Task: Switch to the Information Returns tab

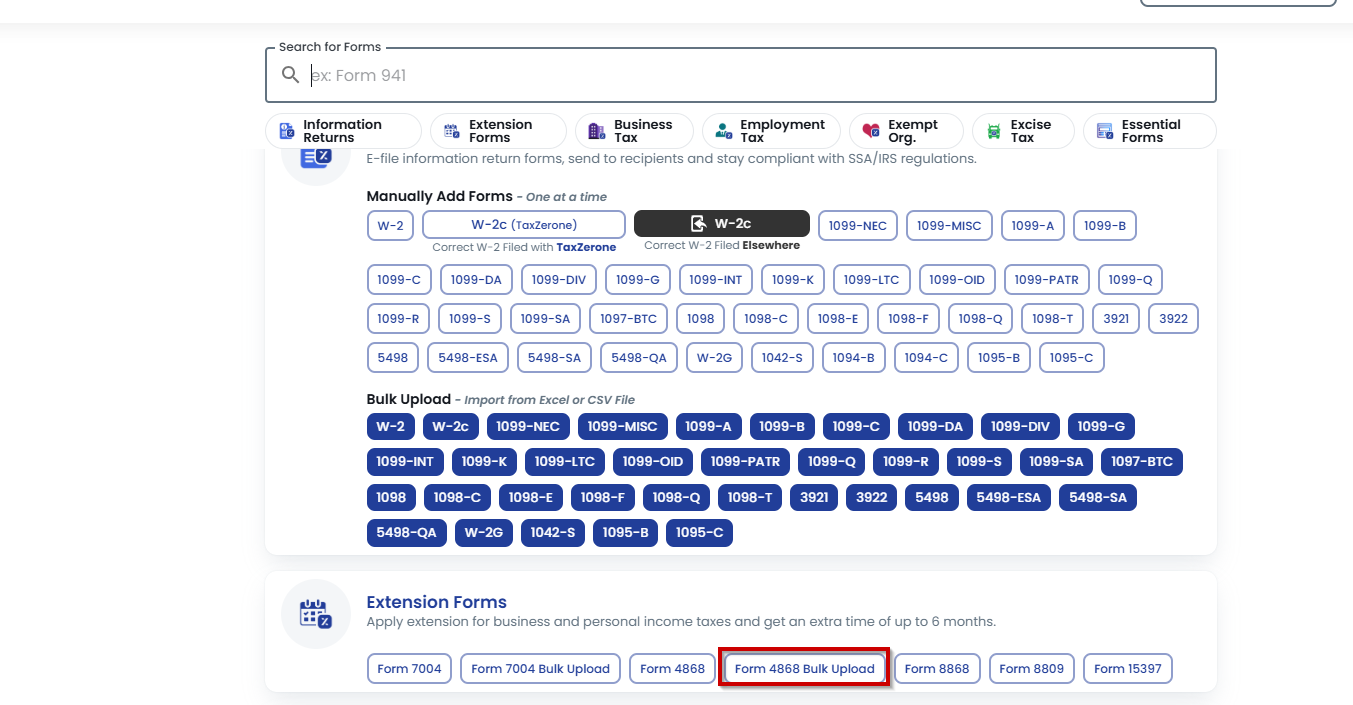Action: click(343, 131)
